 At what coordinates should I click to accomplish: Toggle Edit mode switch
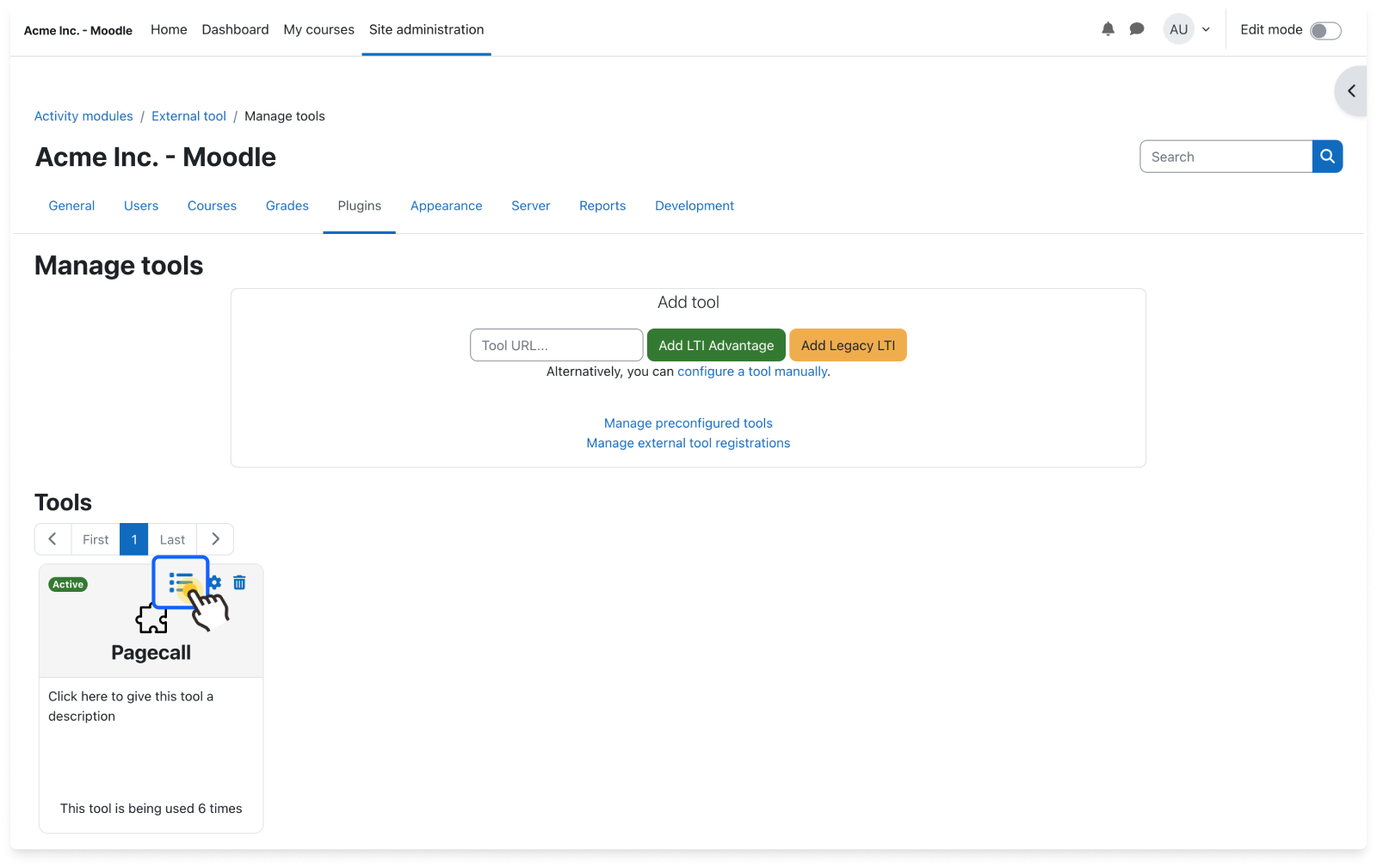click(1325, 31)
